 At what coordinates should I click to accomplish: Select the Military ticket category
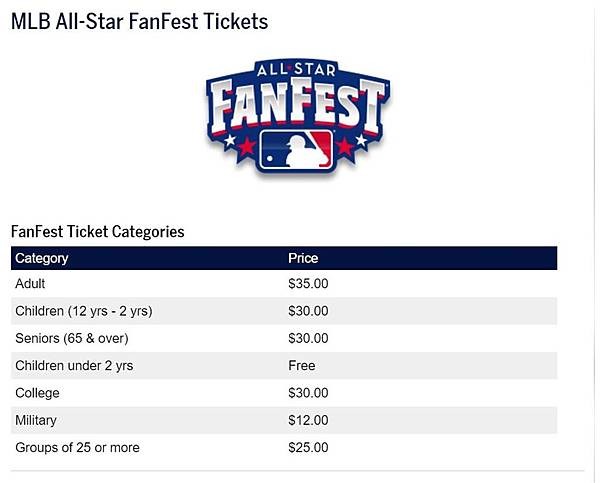[37, 420]
